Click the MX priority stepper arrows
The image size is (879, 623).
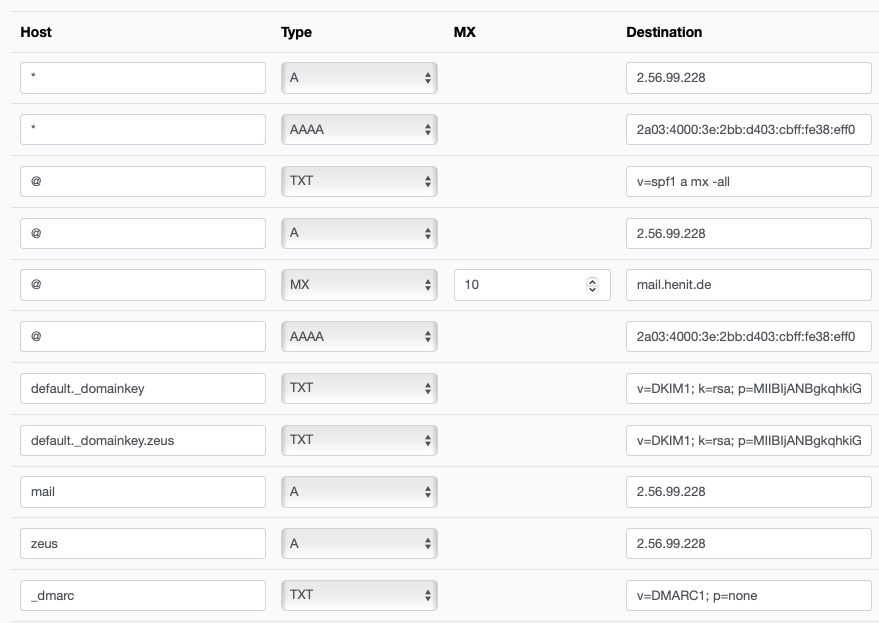point(592,285)
